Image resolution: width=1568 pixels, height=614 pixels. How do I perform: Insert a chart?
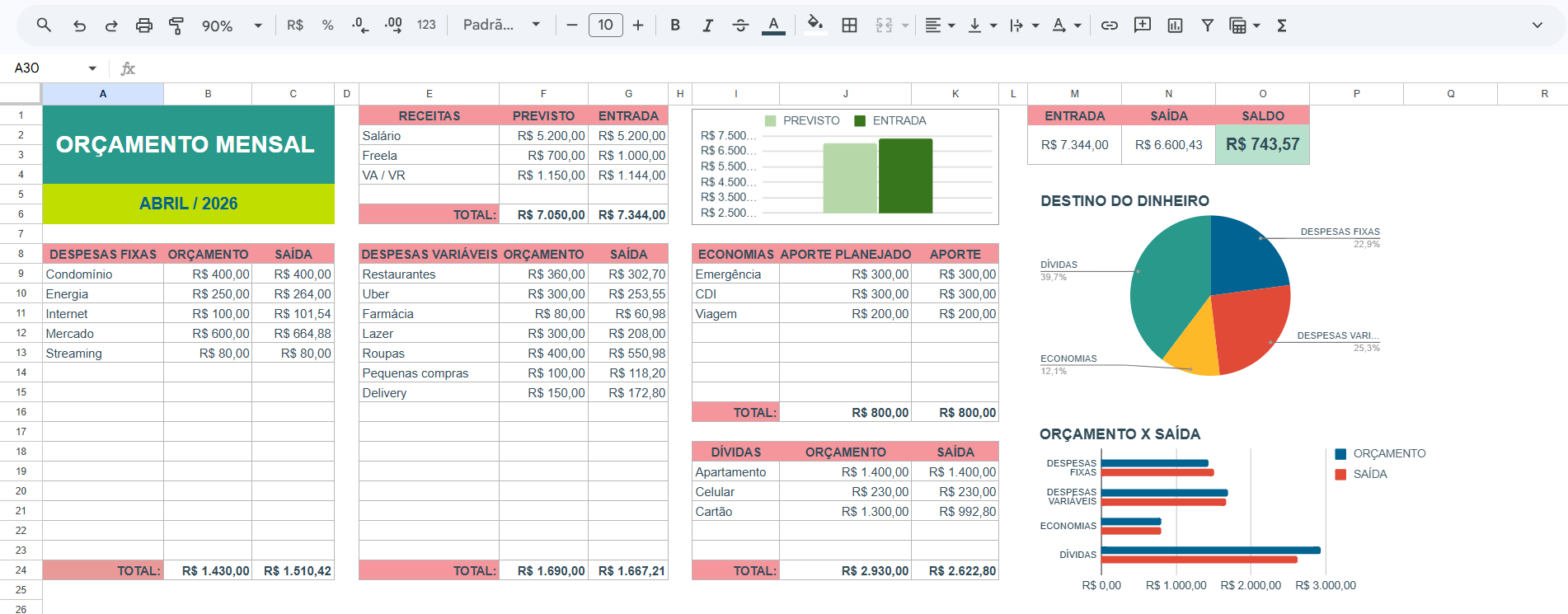pyautogui.click(x=1175, y=26)
